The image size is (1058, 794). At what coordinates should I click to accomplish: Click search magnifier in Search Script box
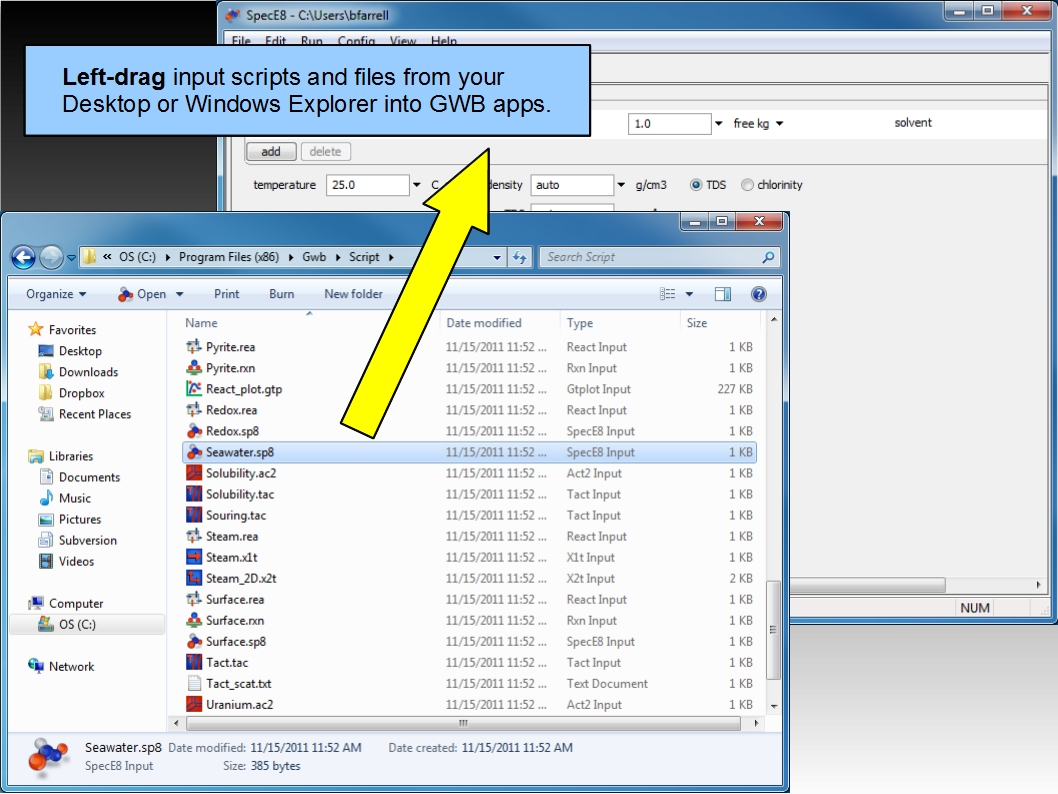tap(768, 257)
